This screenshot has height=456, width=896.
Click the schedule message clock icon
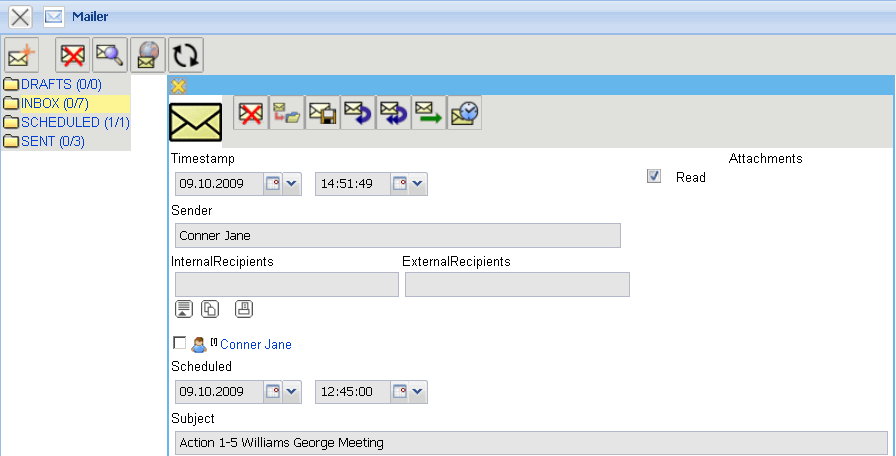(x=464, y=113)
